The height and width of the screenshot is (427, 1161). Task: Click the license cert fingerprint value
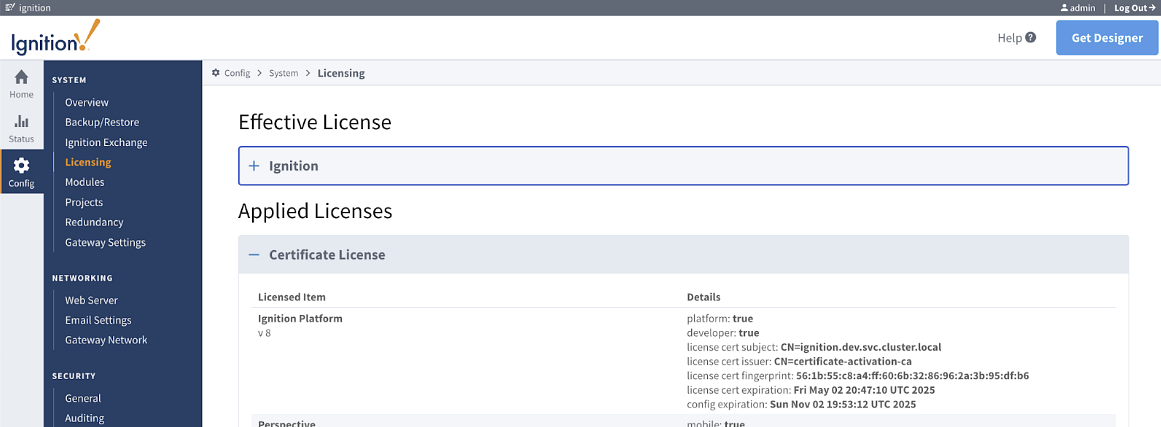point(912,376)
